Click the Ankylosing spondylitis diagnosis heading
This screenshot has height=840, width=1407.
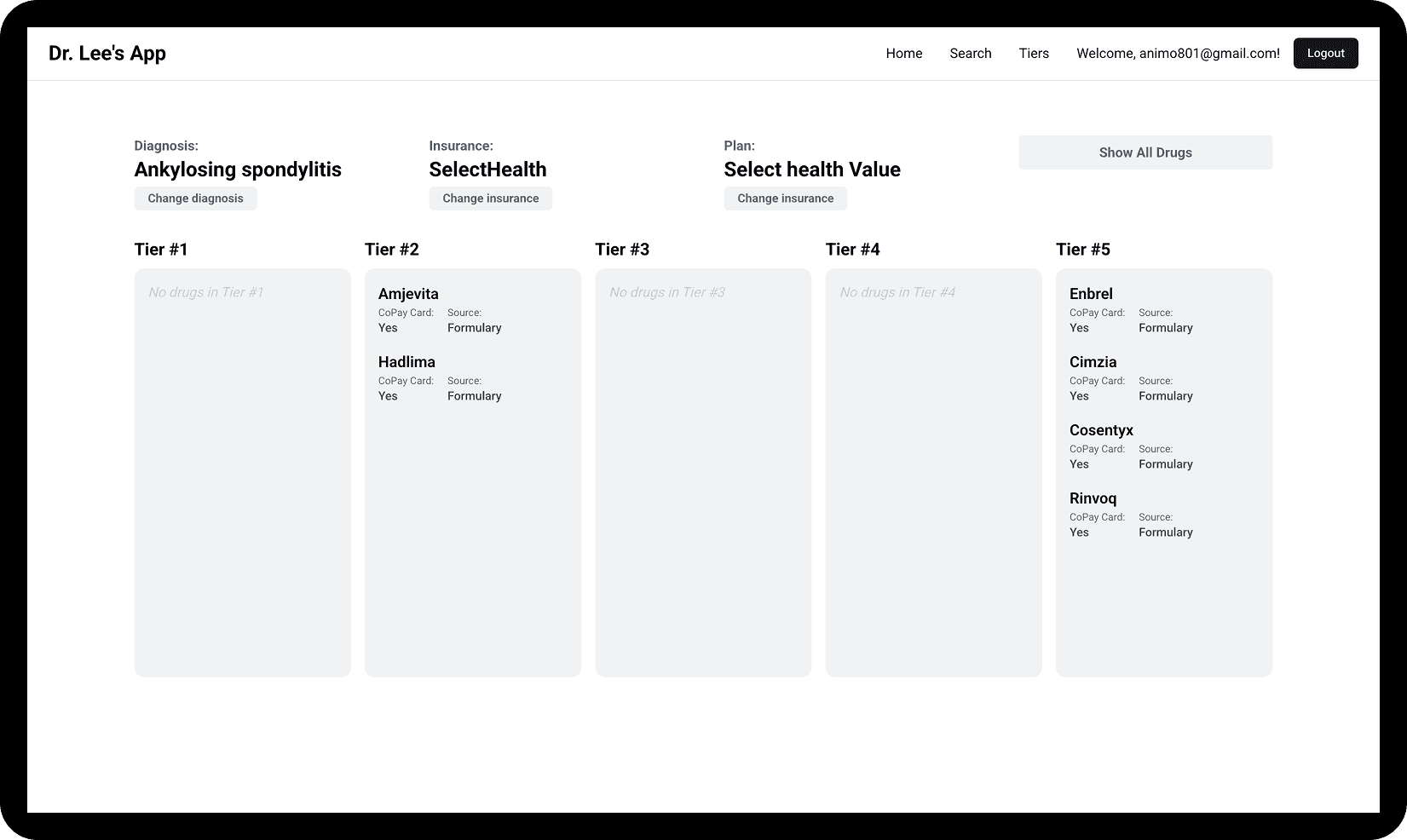pos(238,170)
